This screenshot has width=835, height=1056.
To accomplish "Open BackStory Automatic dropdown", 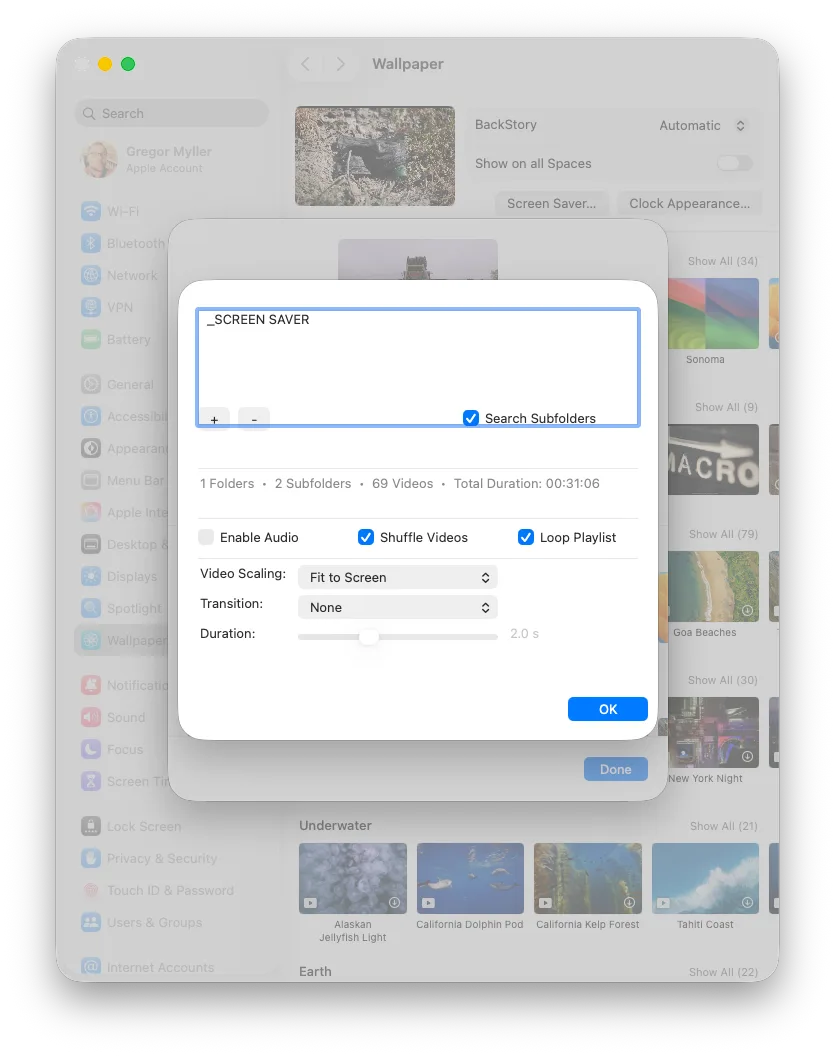I will tap(702, 125).
